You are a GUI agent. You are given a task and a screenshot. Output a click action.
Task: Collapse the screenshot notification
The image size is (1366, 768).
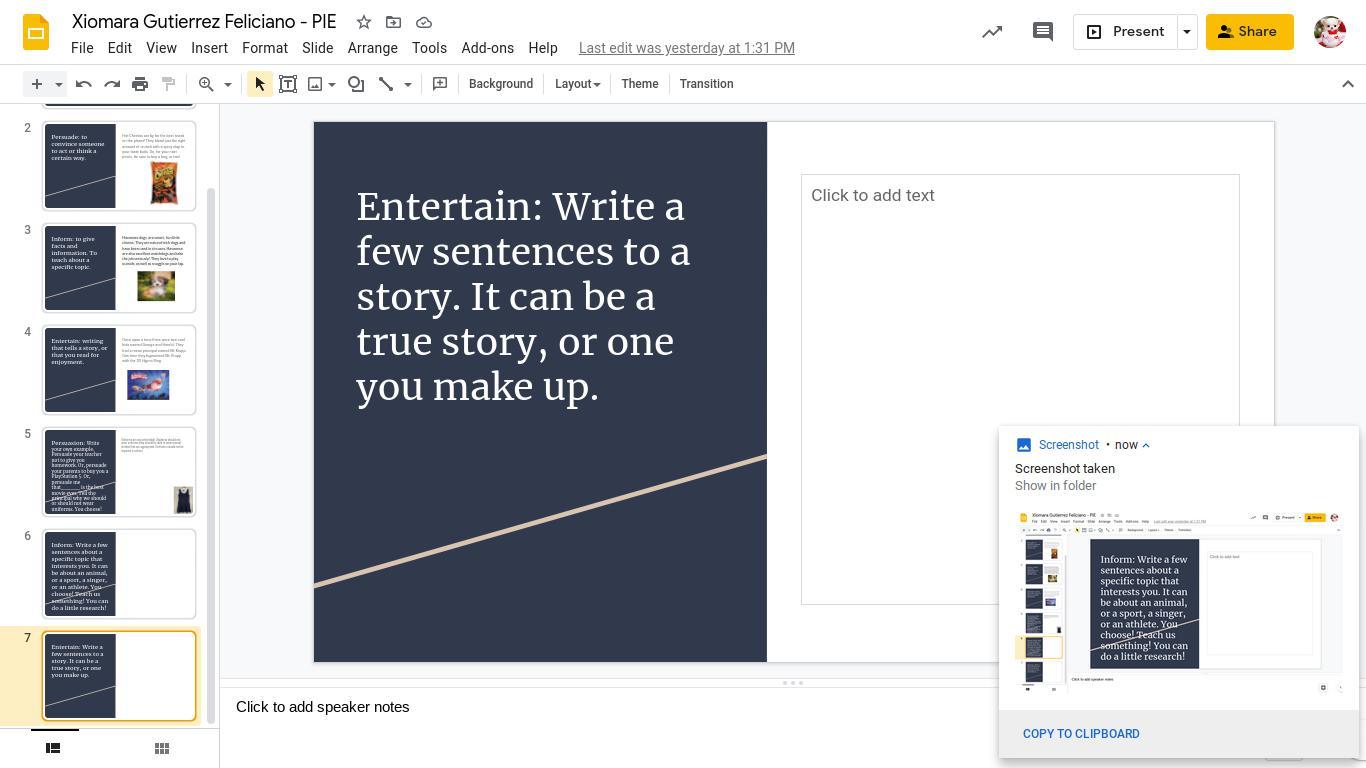pos(1146,445)
